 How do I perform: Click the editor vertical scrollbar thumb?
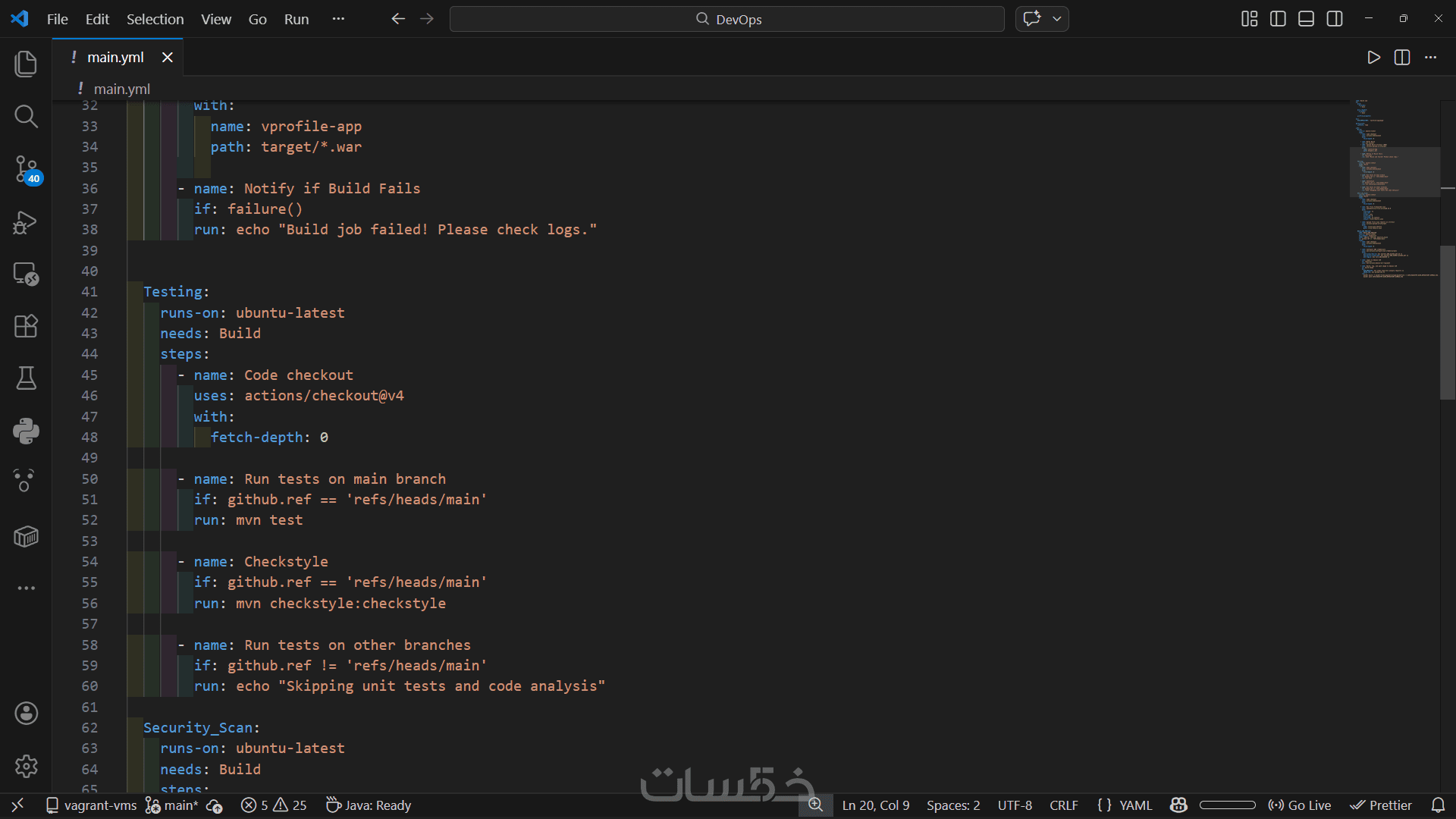(x=1447, y=322)
